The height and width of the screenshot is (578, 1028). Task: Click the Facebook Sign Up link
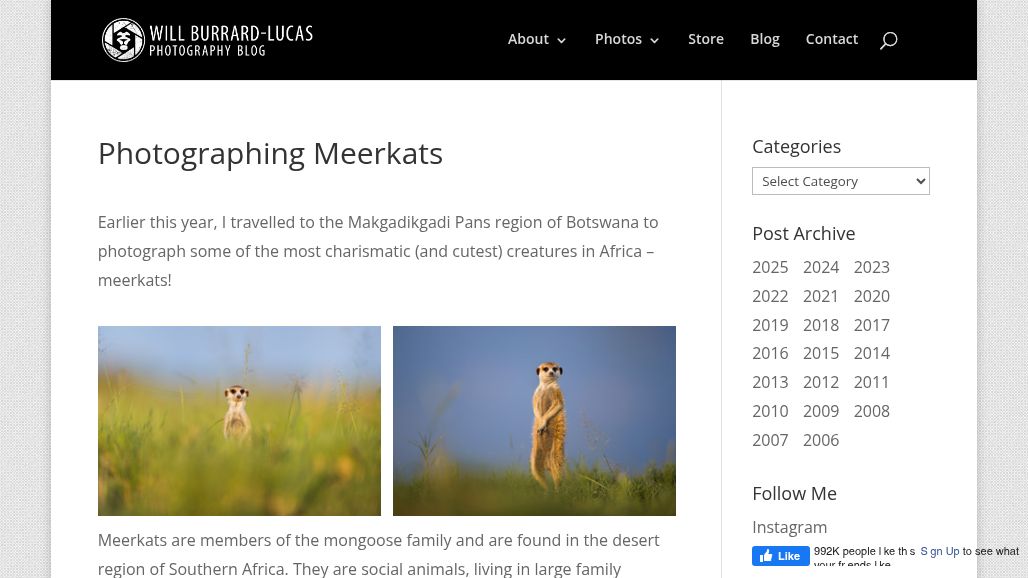939,551
